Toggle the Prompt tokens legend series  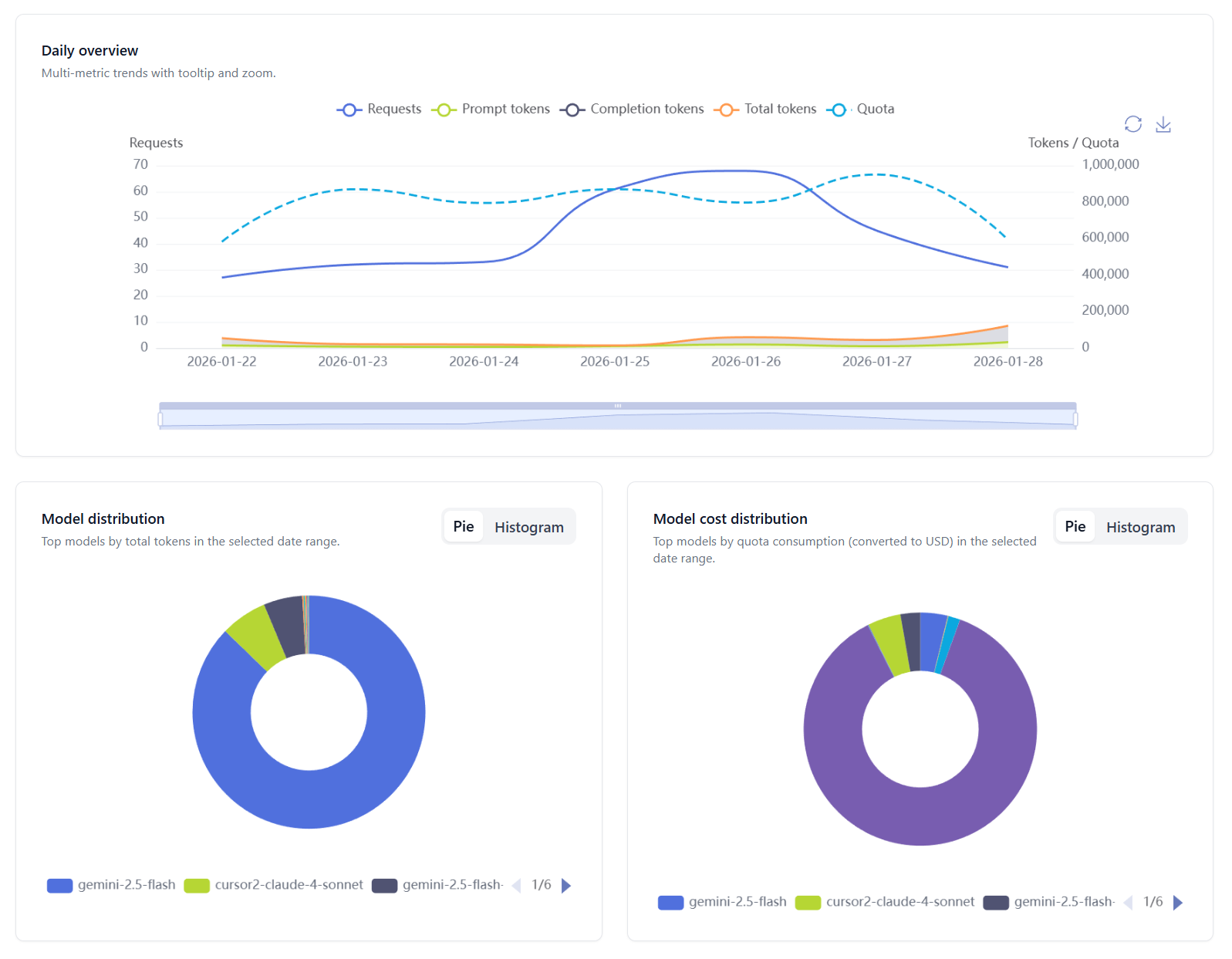coord(491,110)
